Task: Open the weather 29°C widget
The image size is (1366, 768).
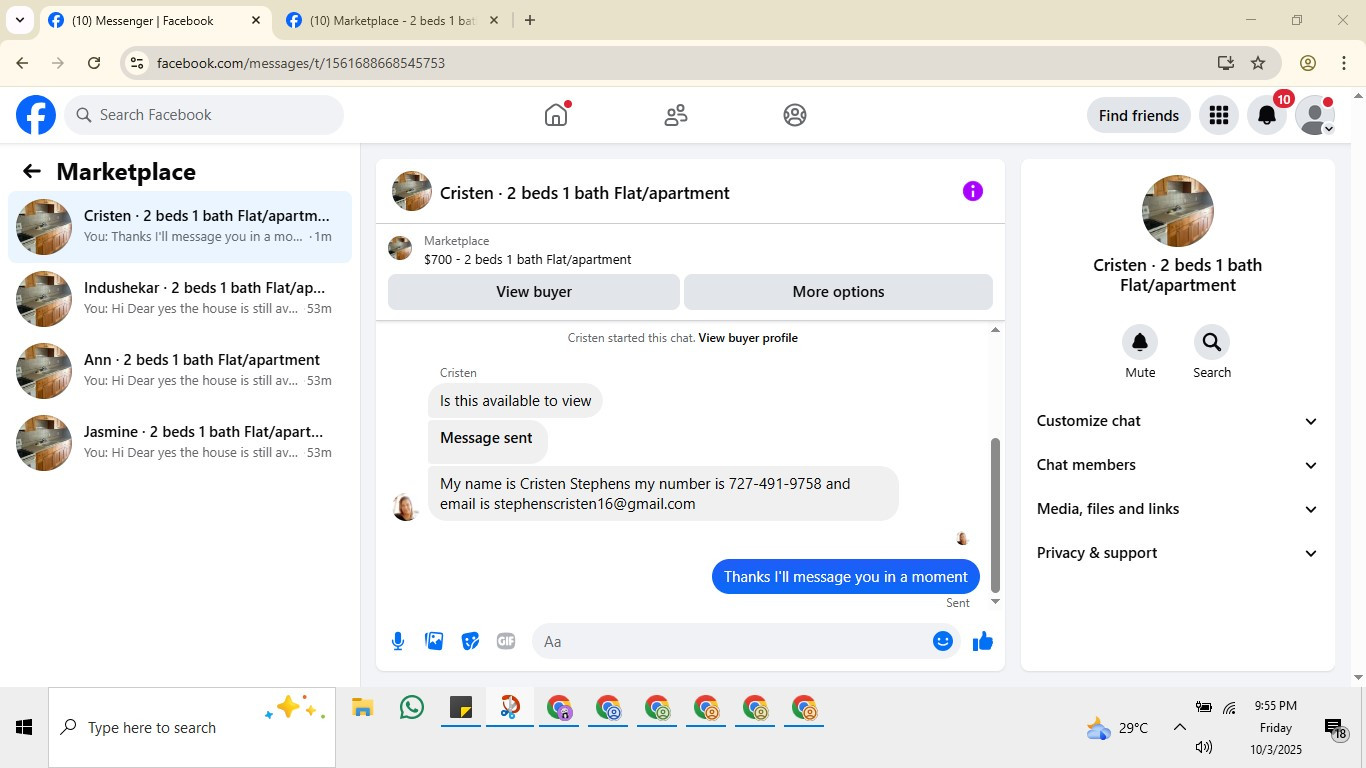Action: pyautogui.click(x=1117, y=728)
